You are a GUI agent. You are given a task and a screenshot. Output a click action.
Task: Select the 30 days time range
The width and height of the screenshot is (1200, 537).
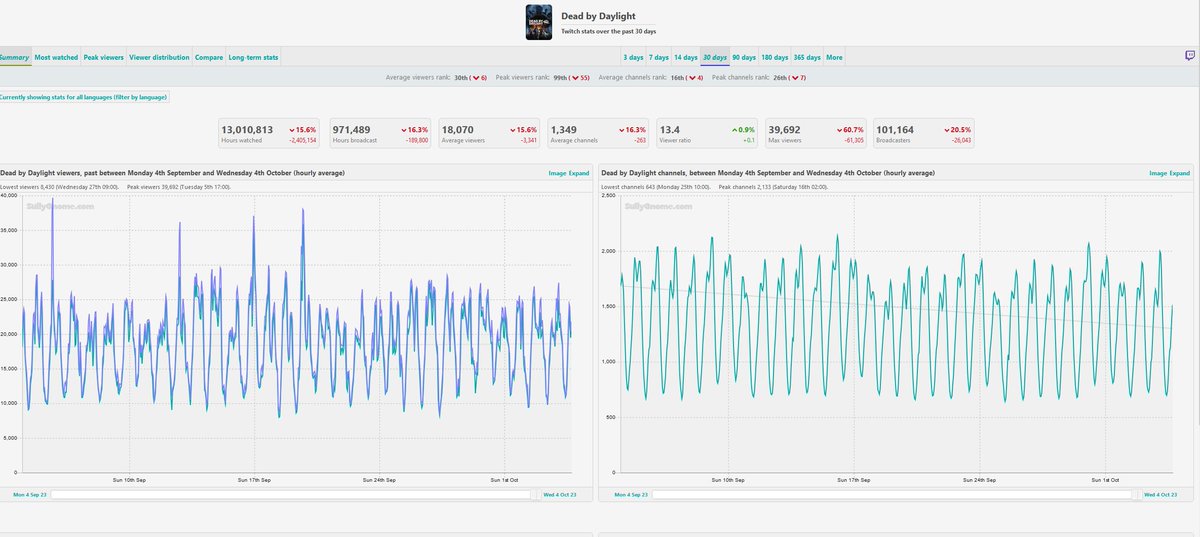point(715,57)
